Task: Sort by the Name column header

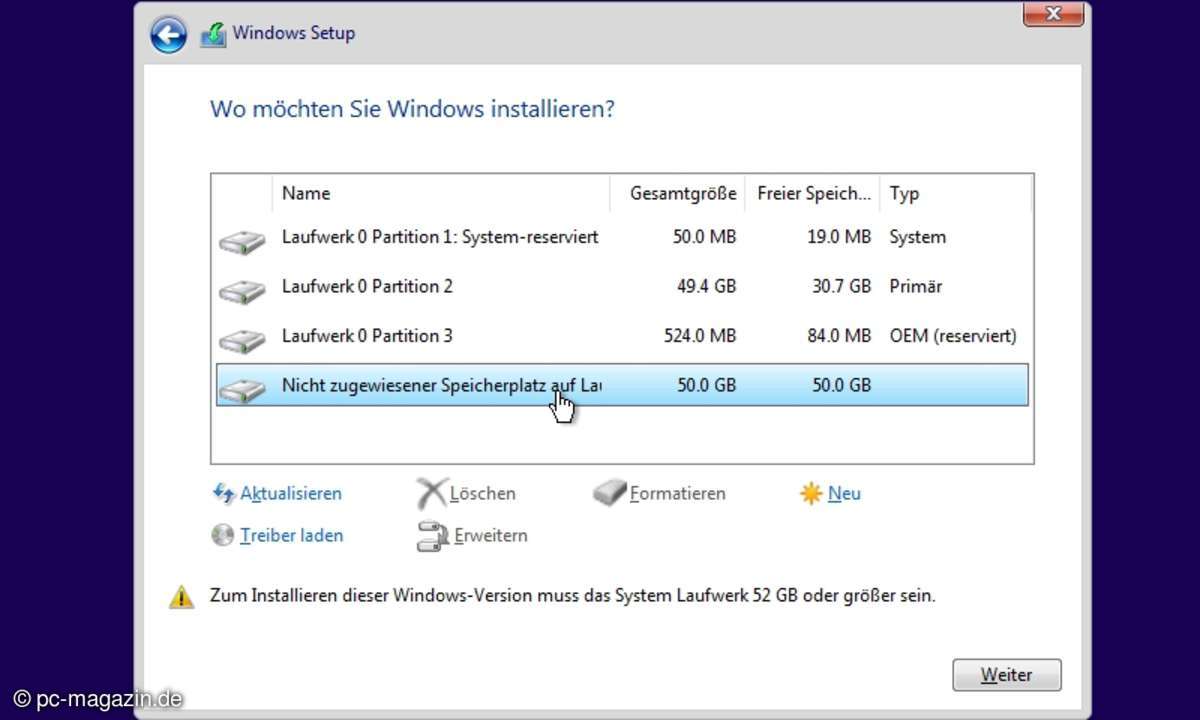Action: click(441, 193)
